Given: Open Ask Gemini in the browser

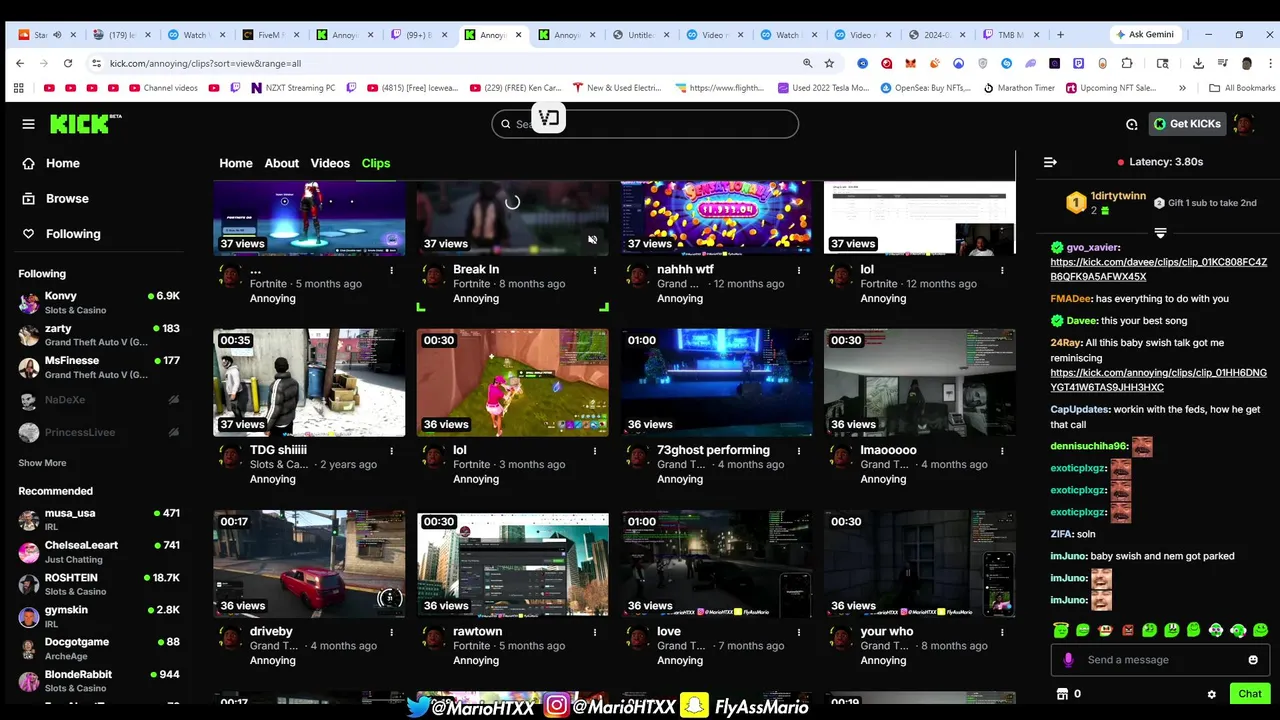Looking at the screenshot, I should coord(1148,35).
